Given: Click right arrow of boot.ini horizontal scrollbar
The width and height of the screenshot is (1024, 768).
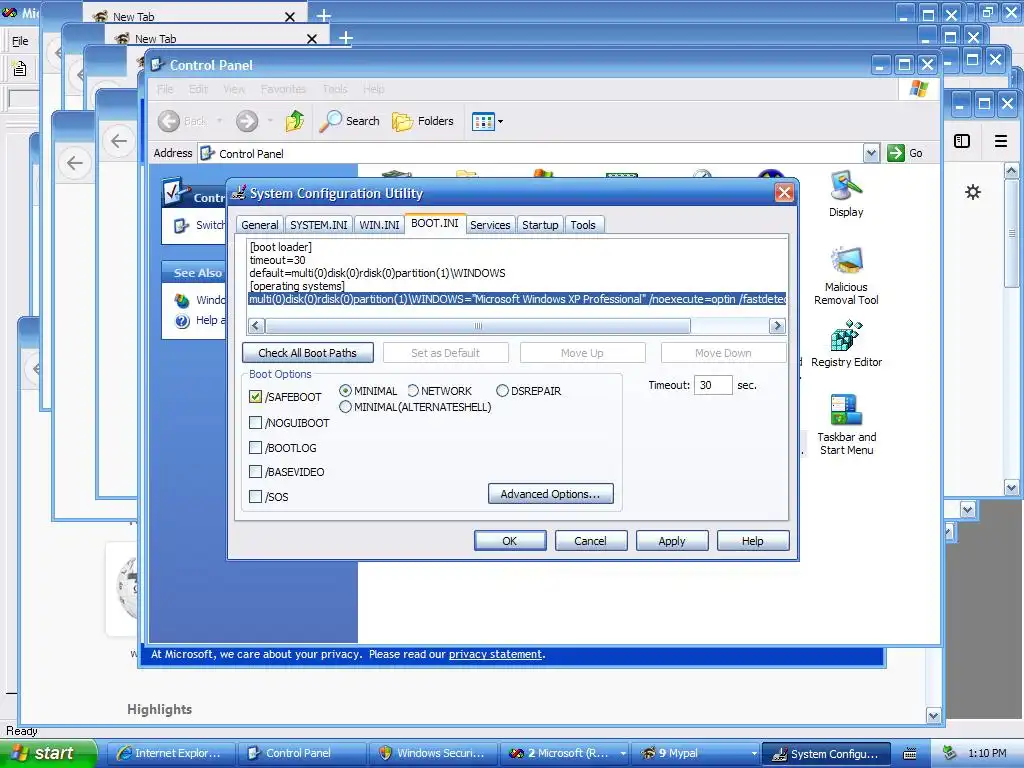Looking at the screenshot, I should (777, 325).
